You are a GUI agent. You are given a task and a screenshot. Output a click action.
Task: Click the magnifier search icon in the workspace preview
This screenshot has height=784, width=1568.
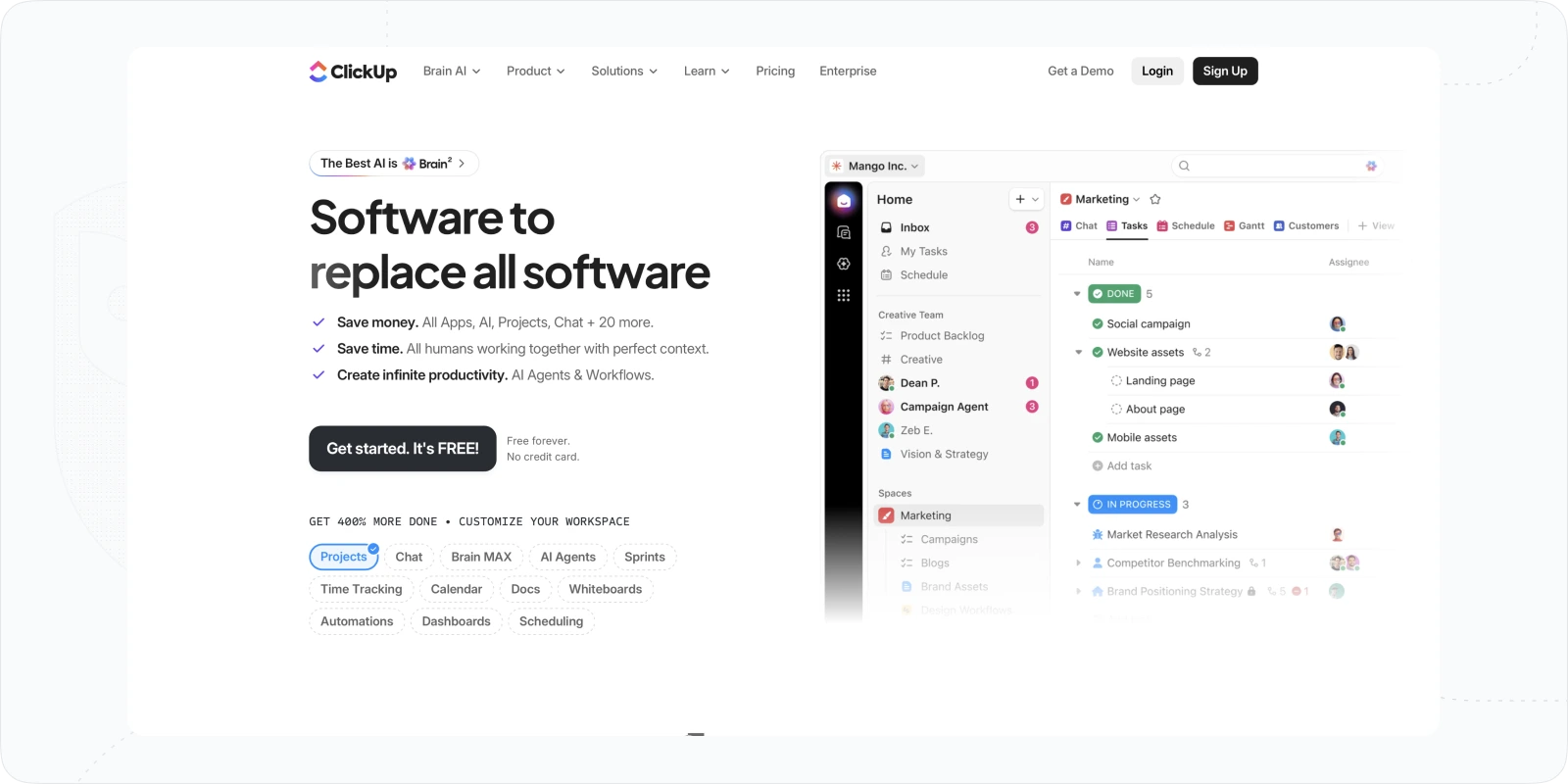point(1184,166)
